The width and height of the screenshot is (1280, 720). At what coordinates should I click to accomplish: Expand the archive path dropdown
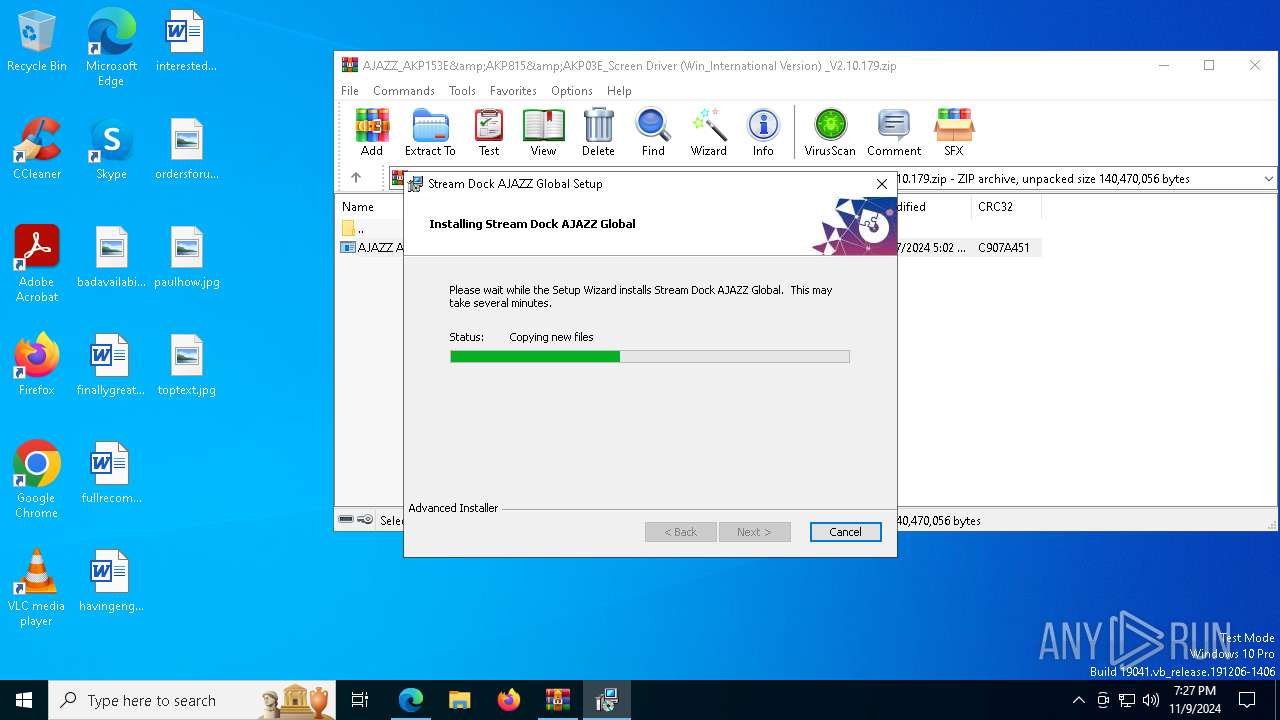[1268, 179]
